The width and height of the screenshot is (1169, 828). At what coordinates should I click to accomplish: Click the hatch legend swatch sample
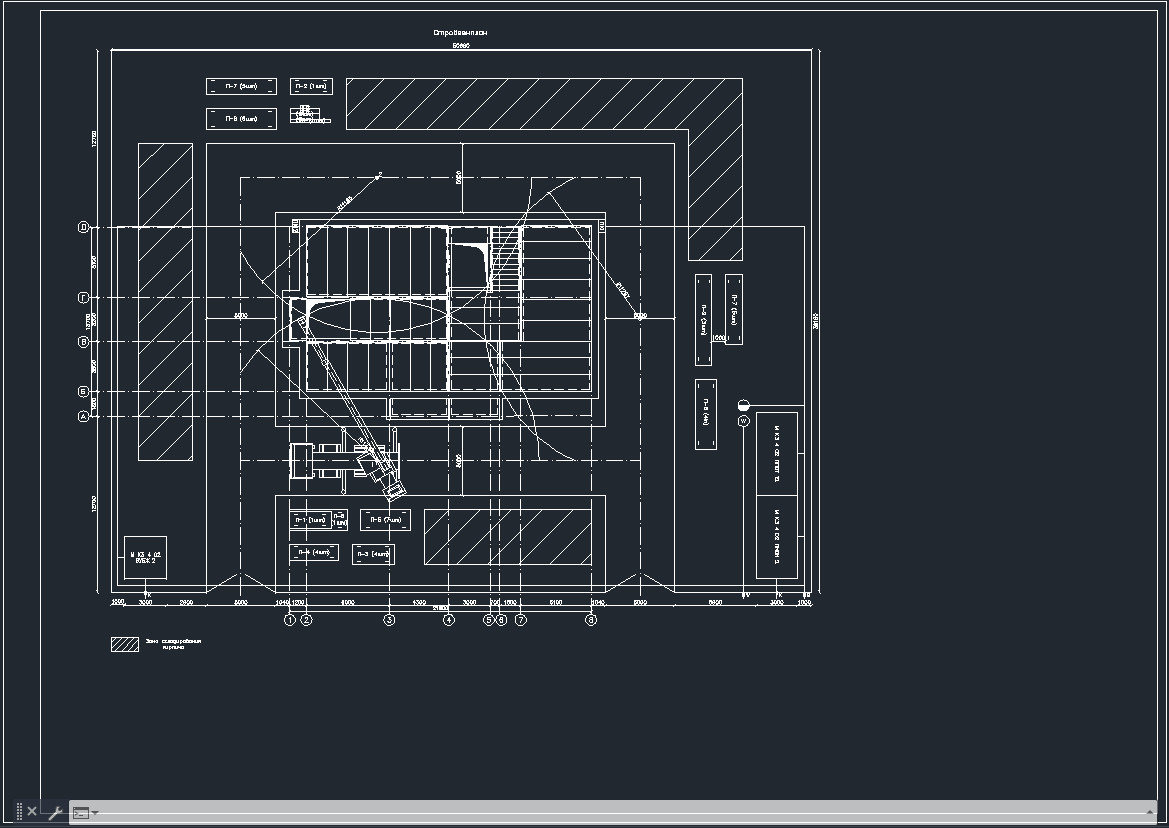pos(125,645)
